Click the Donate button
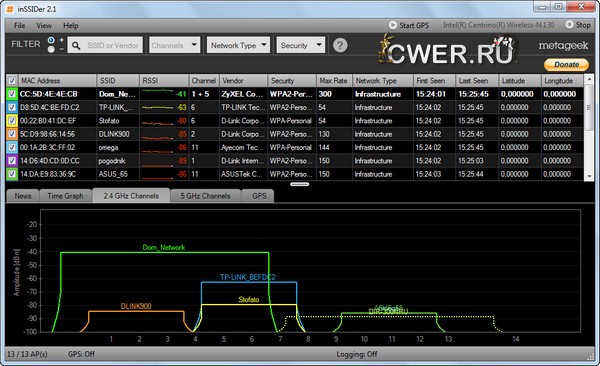 tap(566, 64)
